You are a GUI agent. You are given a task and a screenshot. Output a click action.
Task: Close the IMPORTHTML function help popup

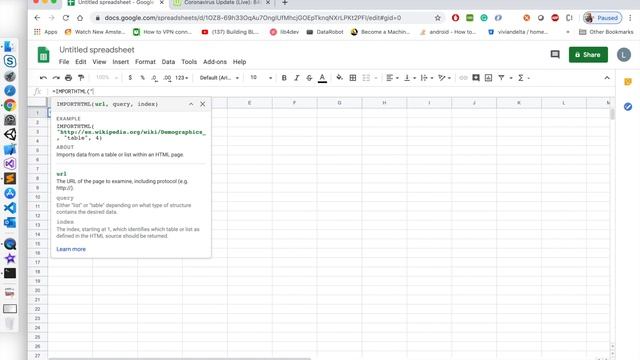click(x=203, y=104)
